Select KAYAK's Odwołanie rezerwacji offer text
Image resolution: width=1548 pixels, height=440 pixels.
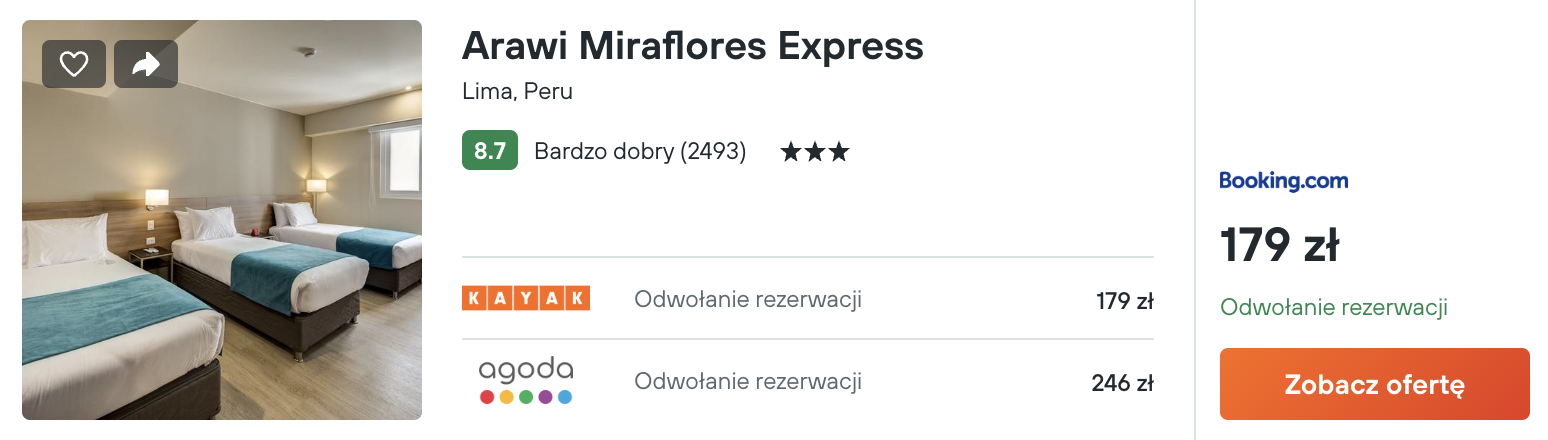pyautogui.click(x=748, y=299)
